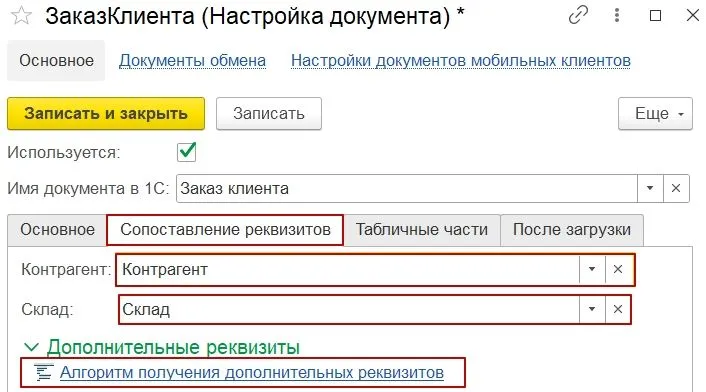Close the ЗаказКлиента settings window

pyautogui.click(x=692, y=16)
